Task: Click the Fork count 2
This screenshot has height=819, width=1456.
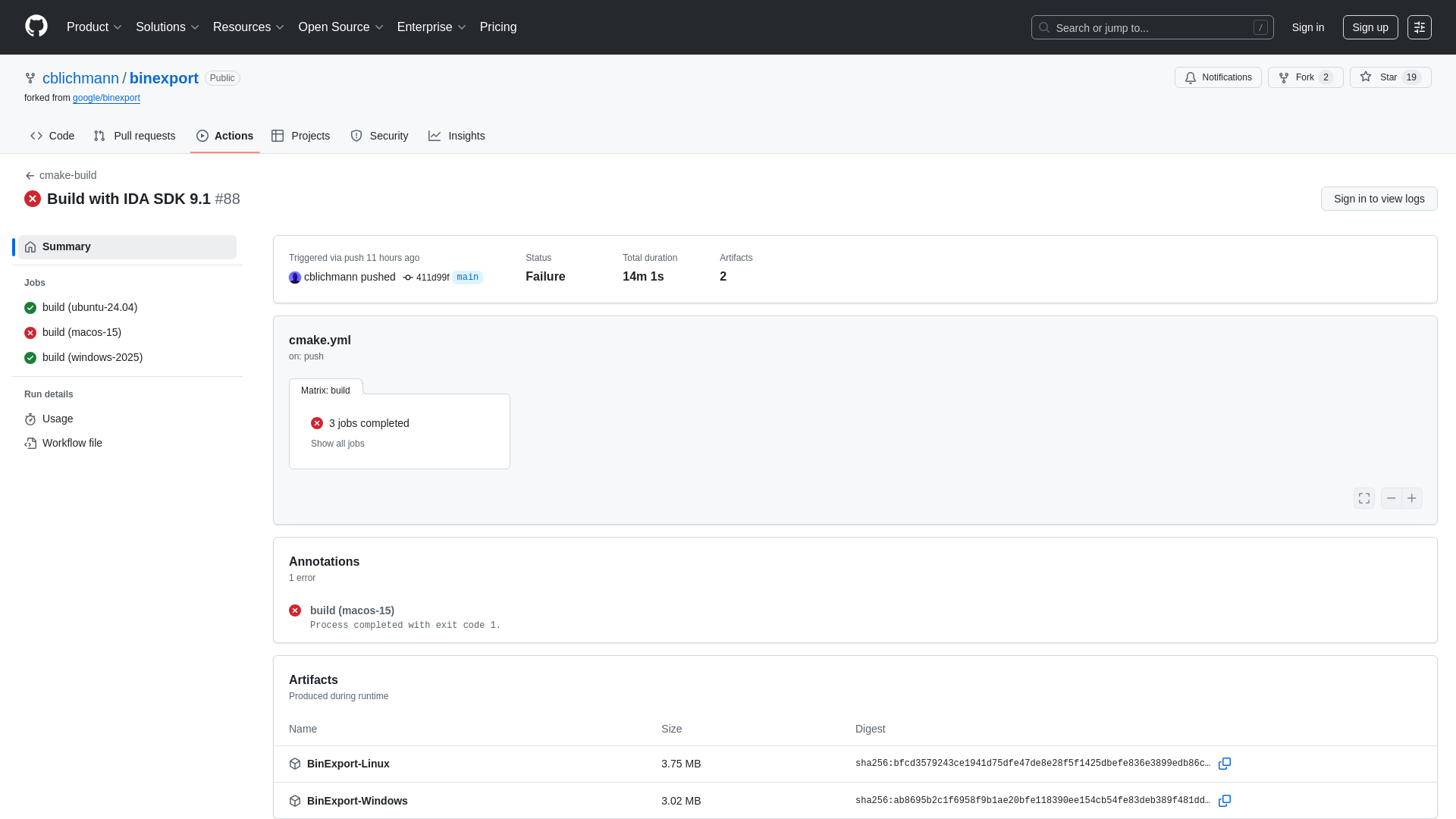Action: tap(1326, 77)
